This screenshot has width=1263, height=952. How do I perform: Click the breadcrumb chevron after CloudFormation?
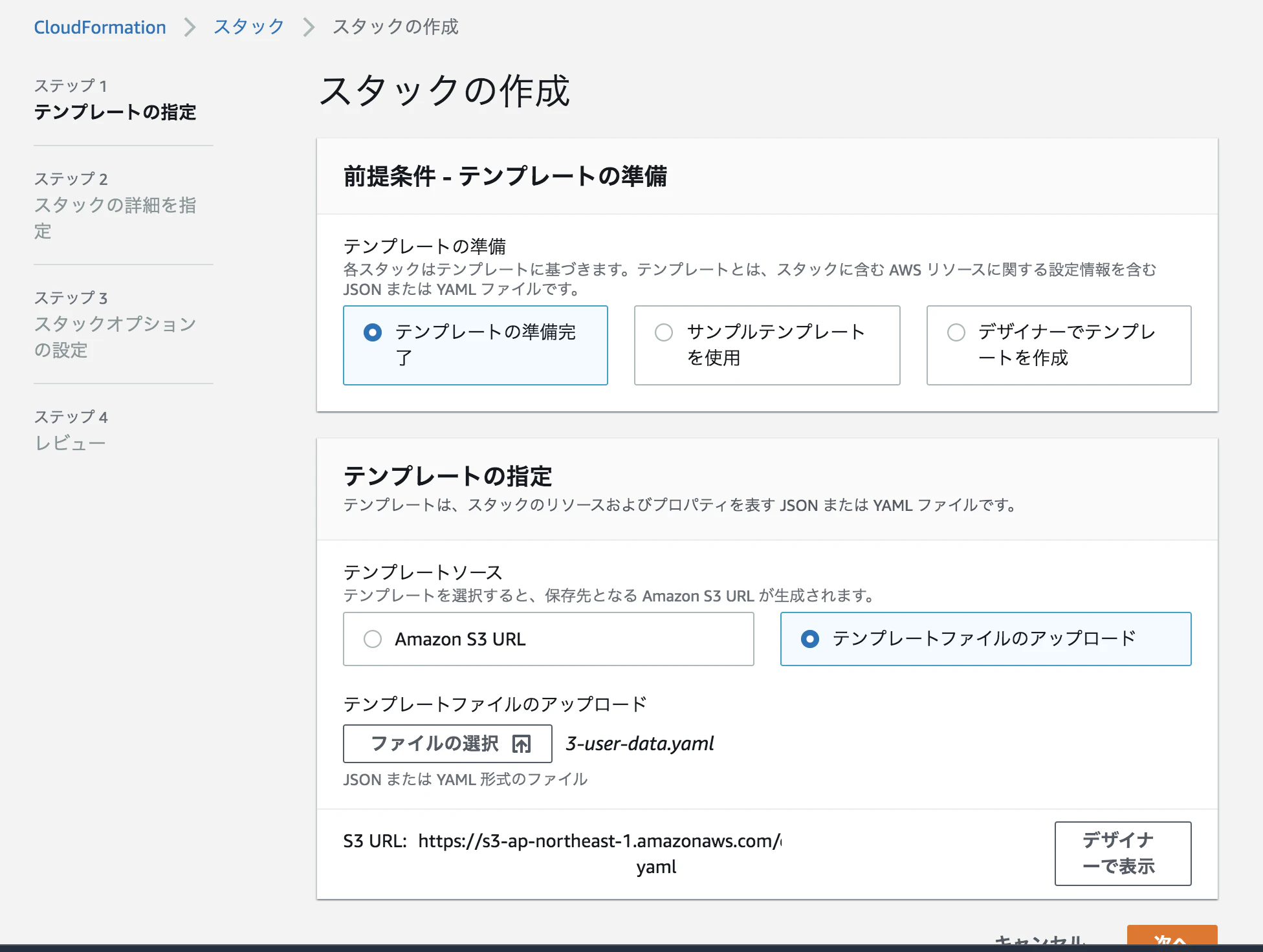[190, 27]
